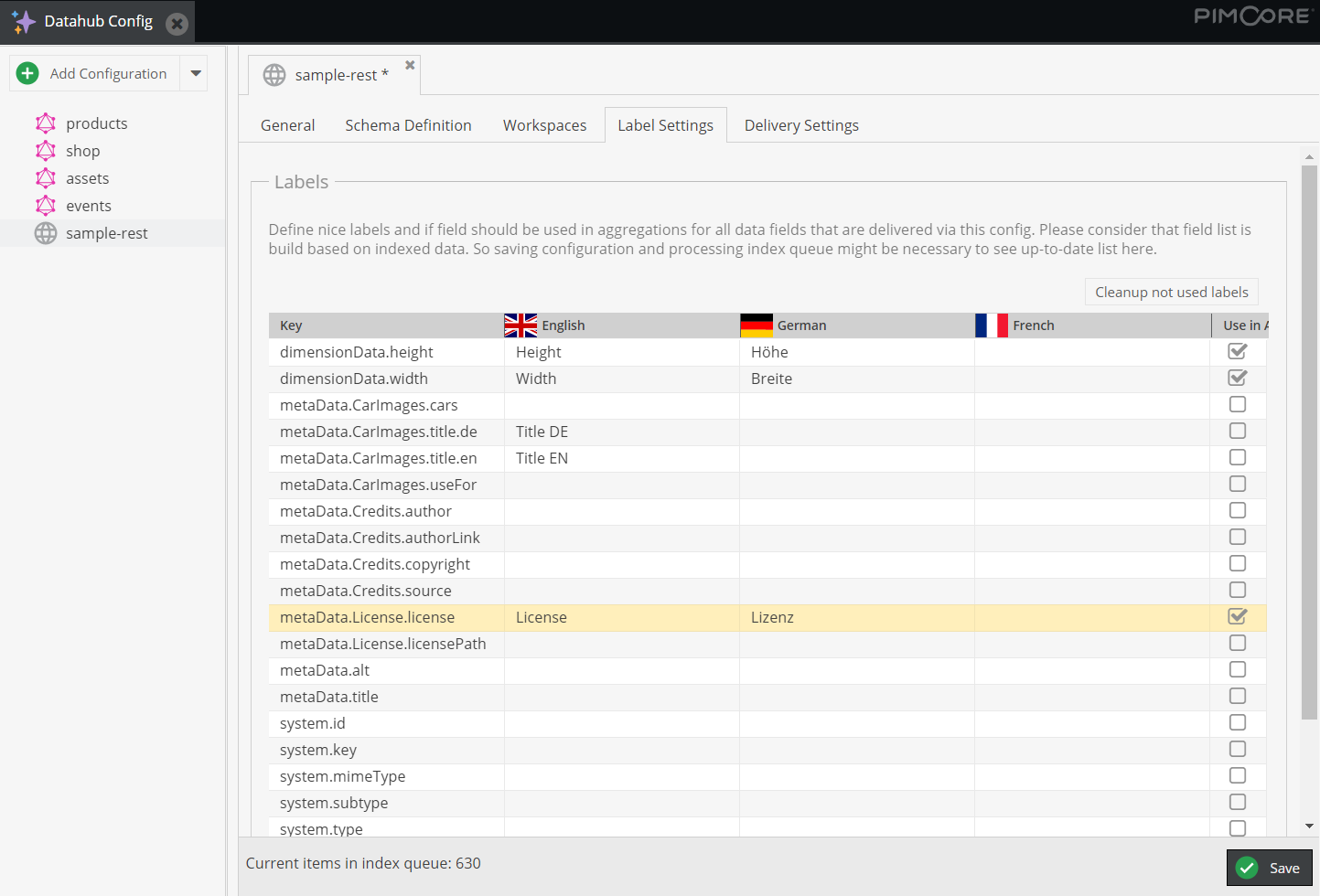
Task: Open sample-rest globe icon in sidebar
Action: point(46,233)
